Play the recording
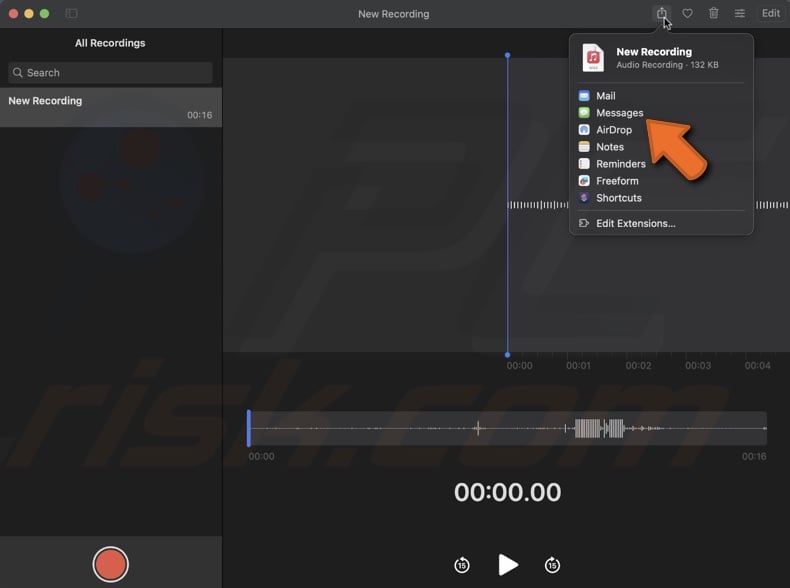Image resolution: width=790 pixels, height=588 pixels. click(508, 565)
